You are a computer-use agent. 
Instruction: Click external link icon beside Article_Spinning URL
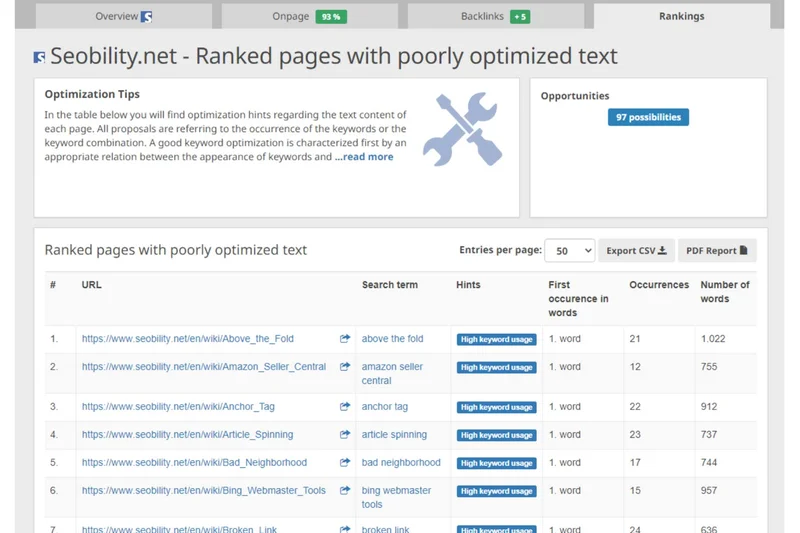345,435
